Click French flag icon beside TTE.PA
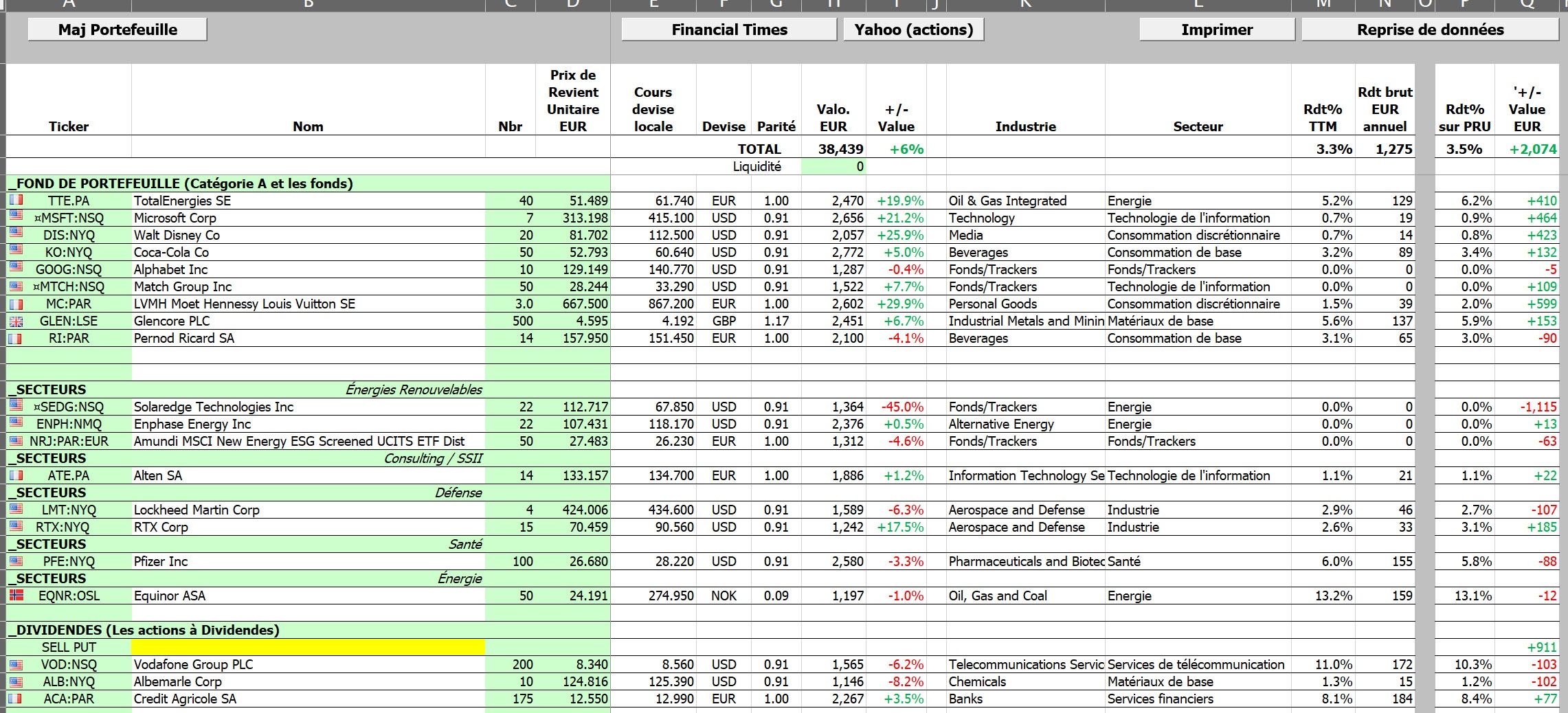The image size is (1568, 713). [16, 200]
